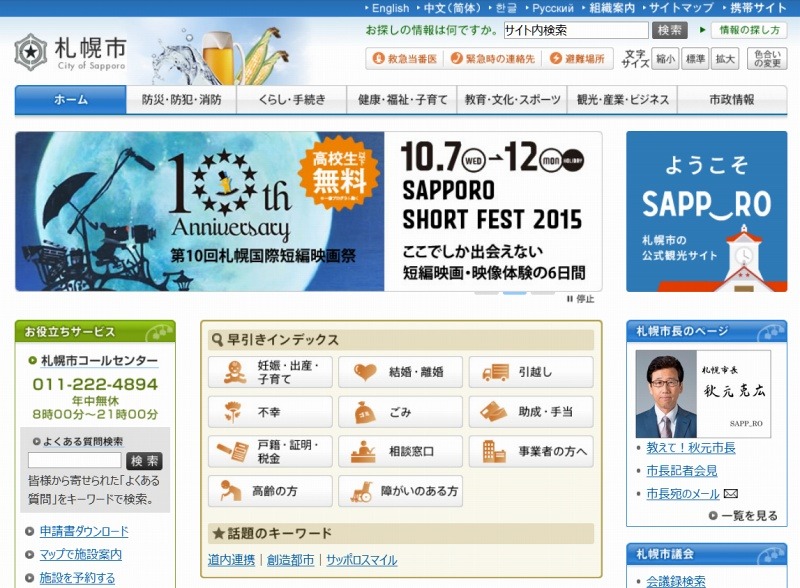
Task: Open the 救急当番医 emergency doctor button
Action: [405, 59]
